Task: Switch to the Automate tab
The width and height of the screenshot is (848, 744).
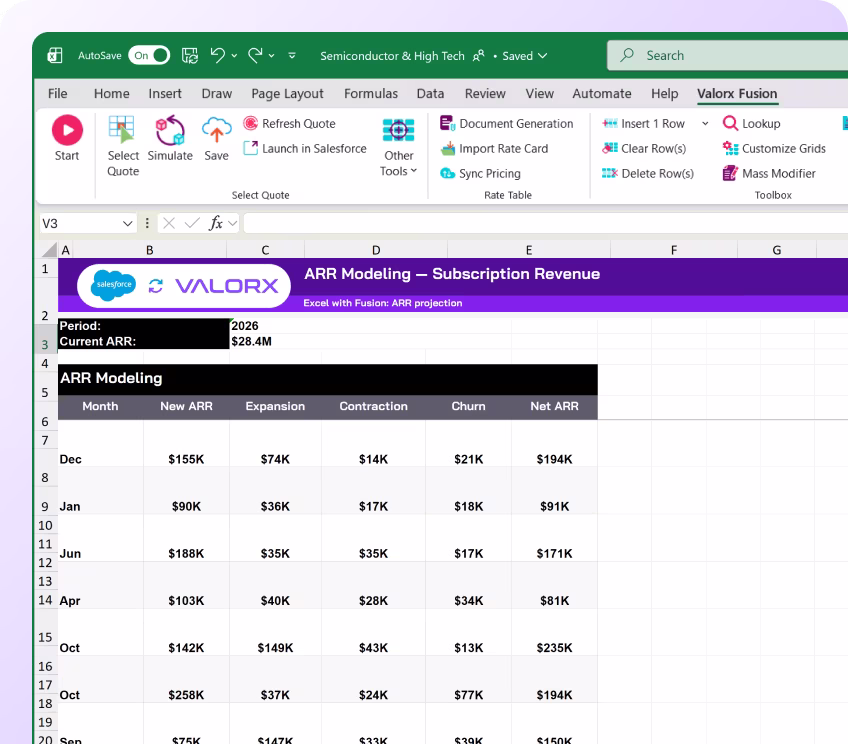Action: pos(601,94)
